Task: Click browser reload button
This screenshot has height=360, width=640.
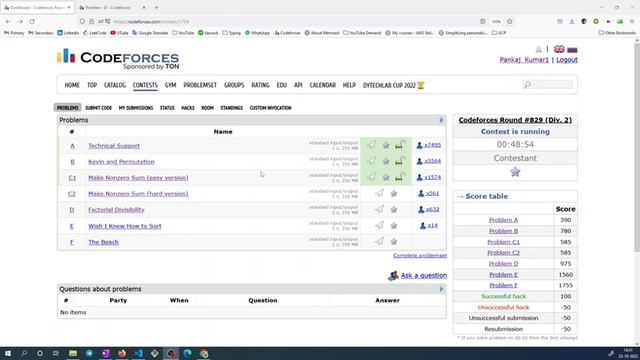Action: (32, 21)
